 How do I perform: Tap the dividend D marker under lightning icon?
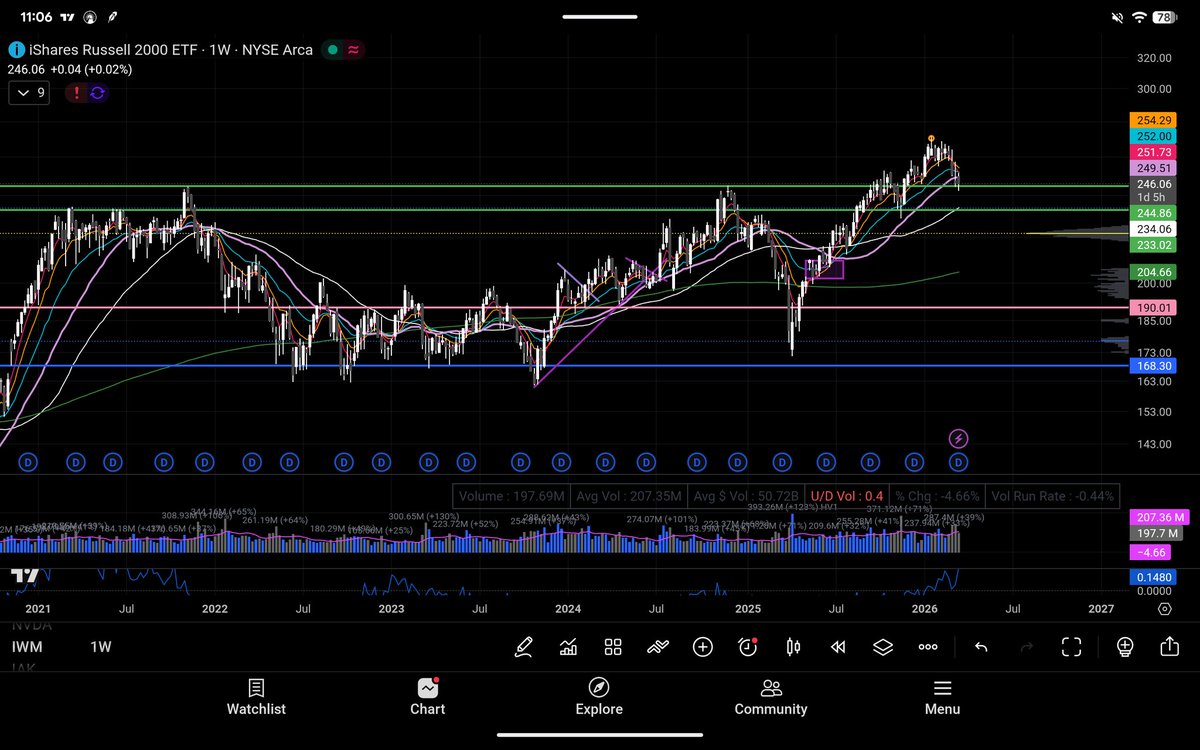(958, 462)
